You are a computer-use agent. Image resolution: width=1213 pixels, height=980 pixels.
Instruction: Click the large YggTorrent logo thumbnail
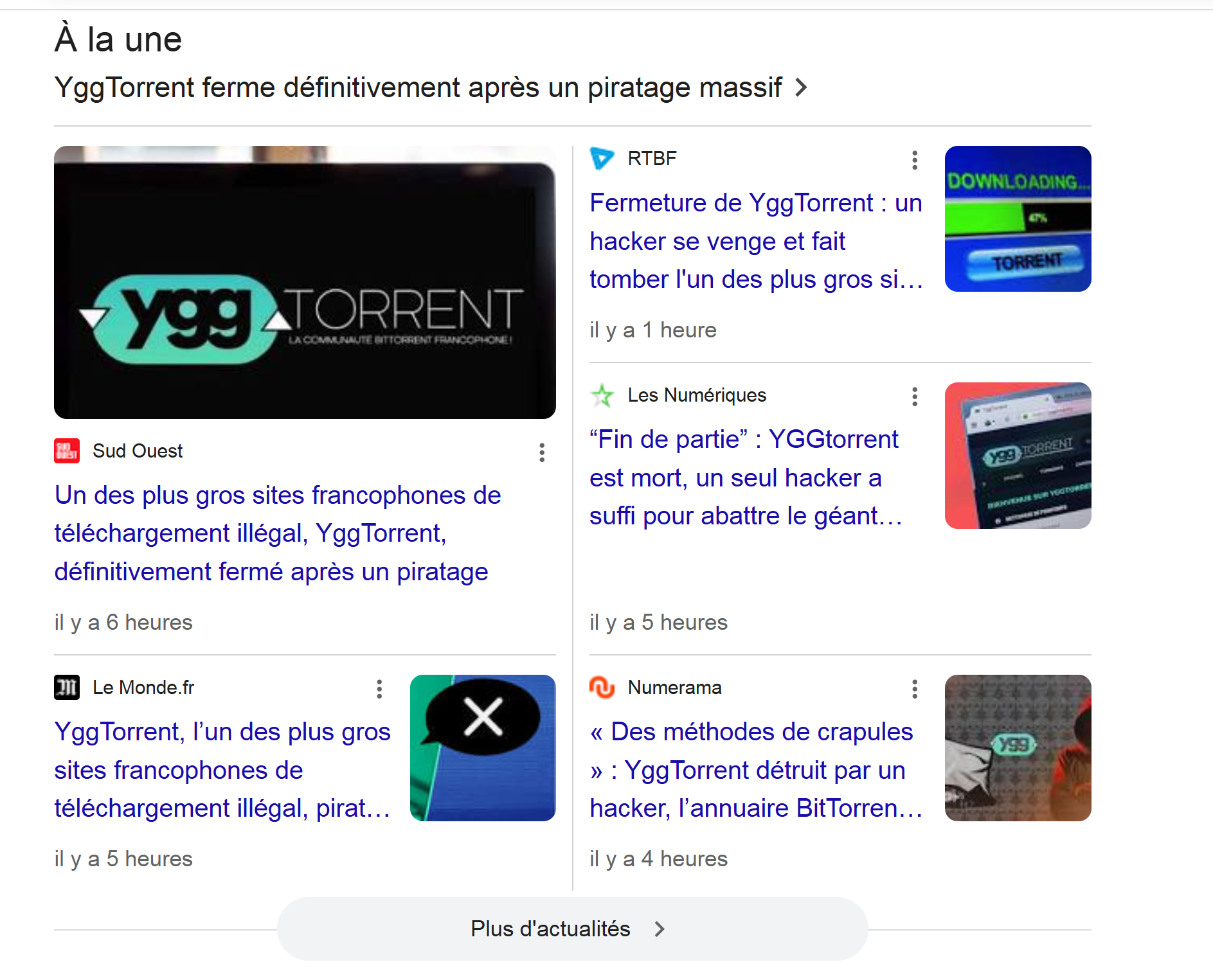(x=305, y=283)
